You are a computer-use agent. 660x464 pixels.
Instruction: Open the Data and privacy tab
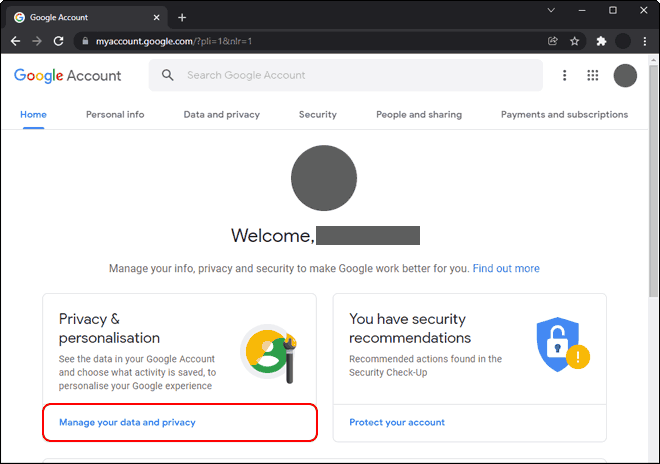point(221,115)
